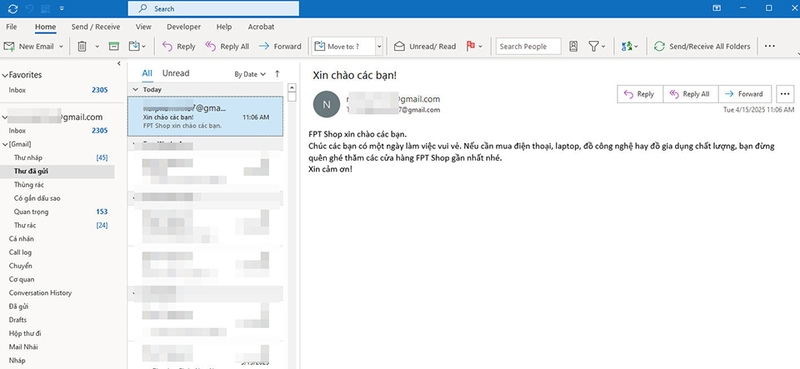Open the By Date sort dropdown
Image resolution: width=800 pixels, height=369 pixels.
click(x=250, y=74)
